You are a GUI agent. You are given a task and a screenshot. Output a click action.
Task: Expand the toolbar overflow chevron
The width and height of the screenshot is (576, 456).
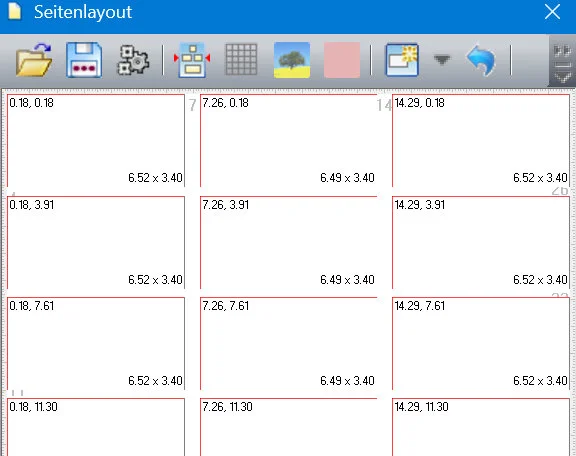pyautogui.click(x=562, y=61)
